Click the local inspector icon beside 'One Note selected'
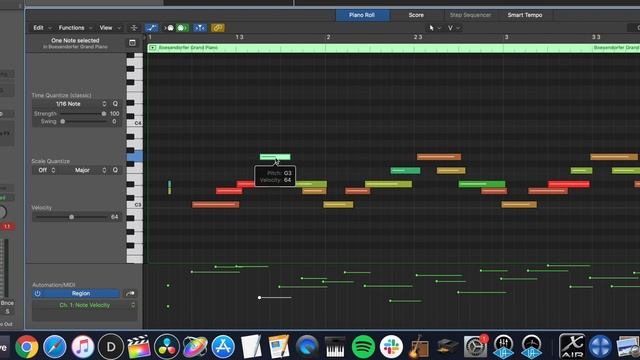This screenshot has width=640, height=360. pos(132,43)
